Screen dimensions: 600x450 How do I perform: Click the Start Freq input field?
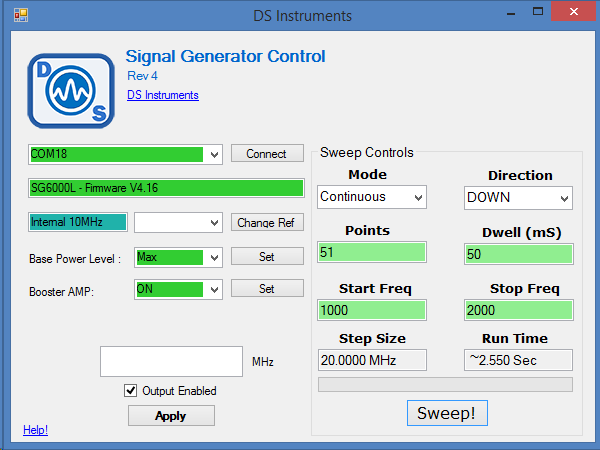tap(373, 310)
